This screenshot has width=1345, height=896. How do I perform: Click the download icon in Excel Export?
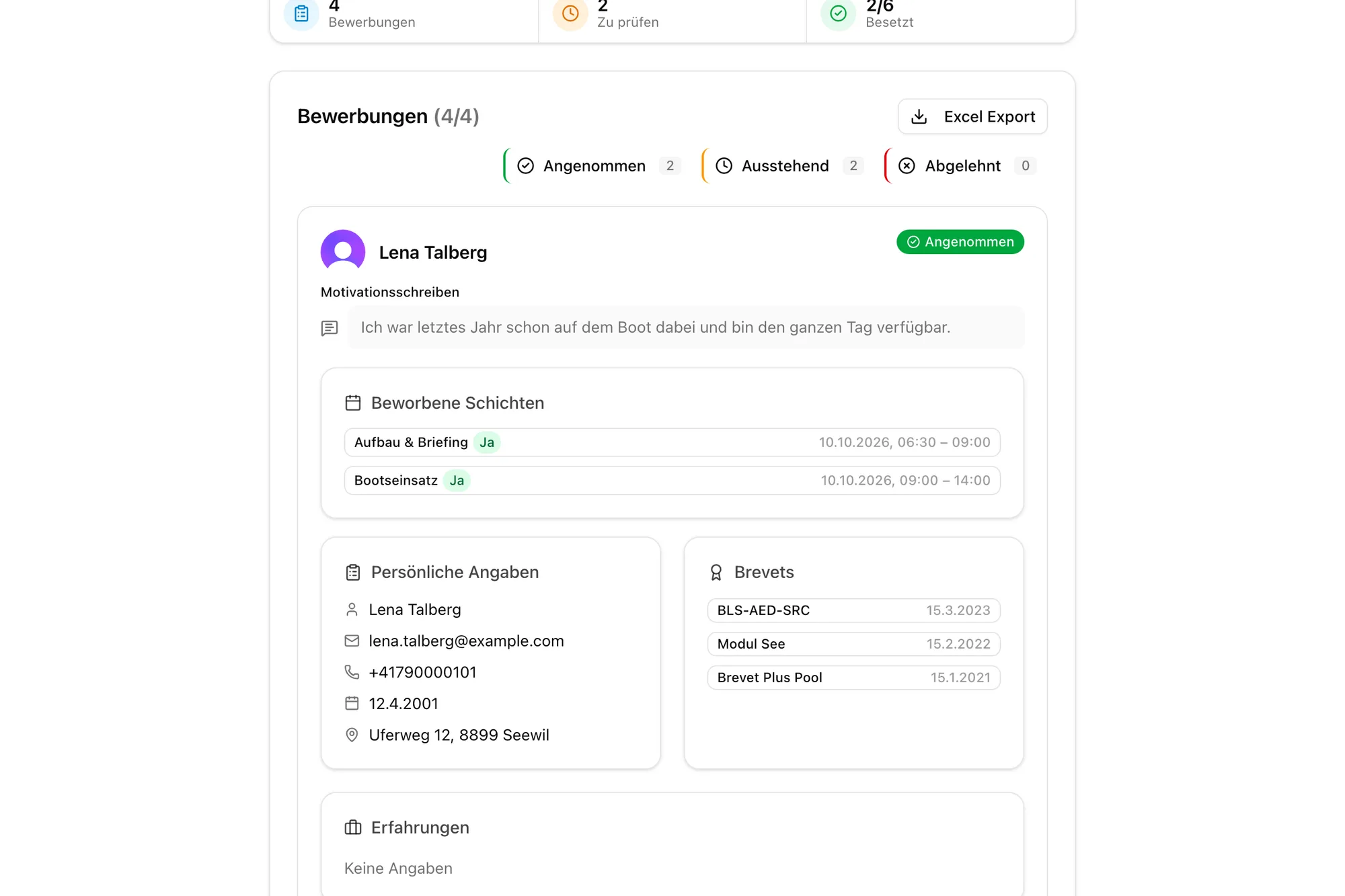(919, 117)
